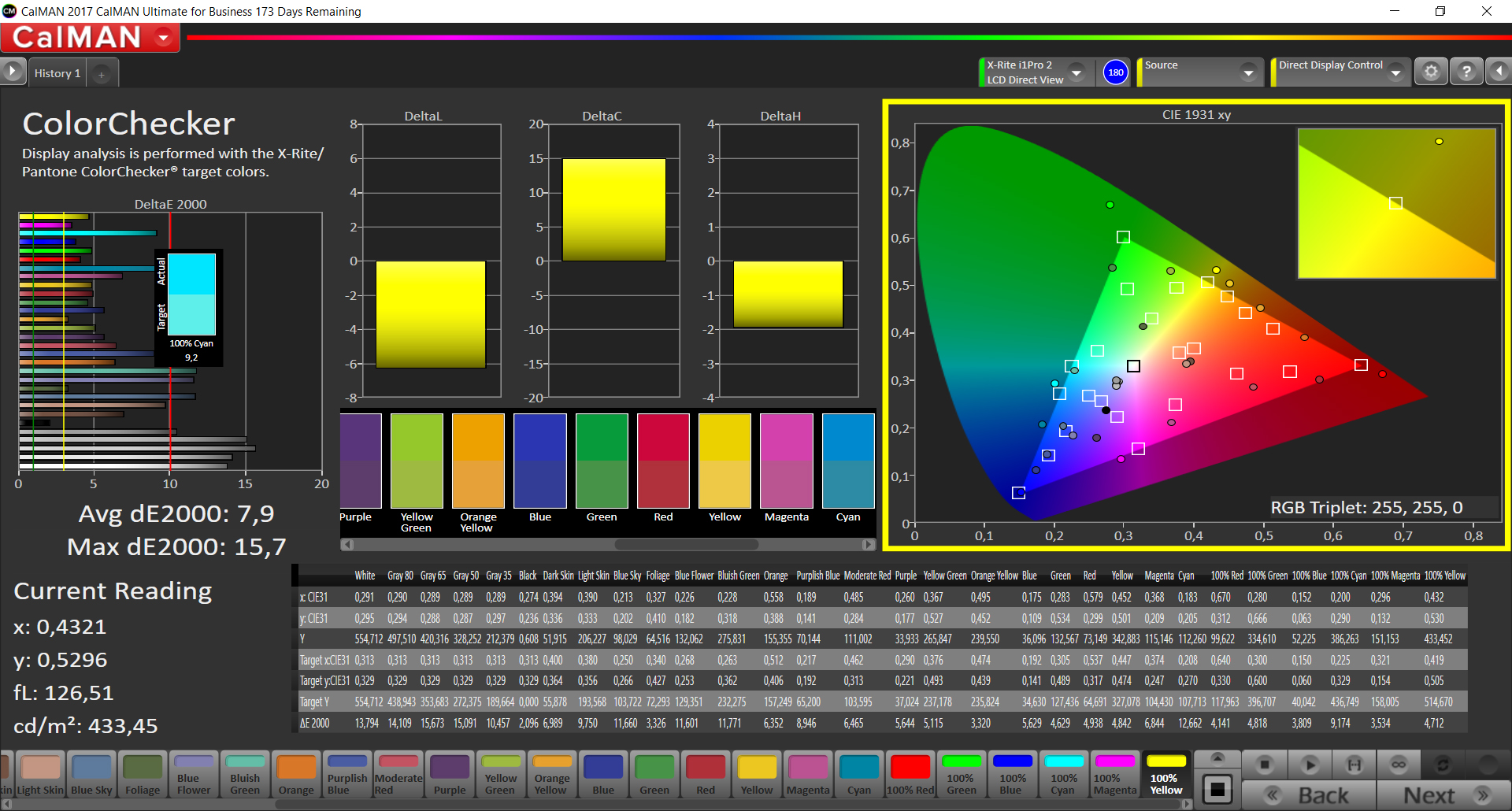
Task: Stop the measurement with the stop icon
Action: pos(1265,764)
